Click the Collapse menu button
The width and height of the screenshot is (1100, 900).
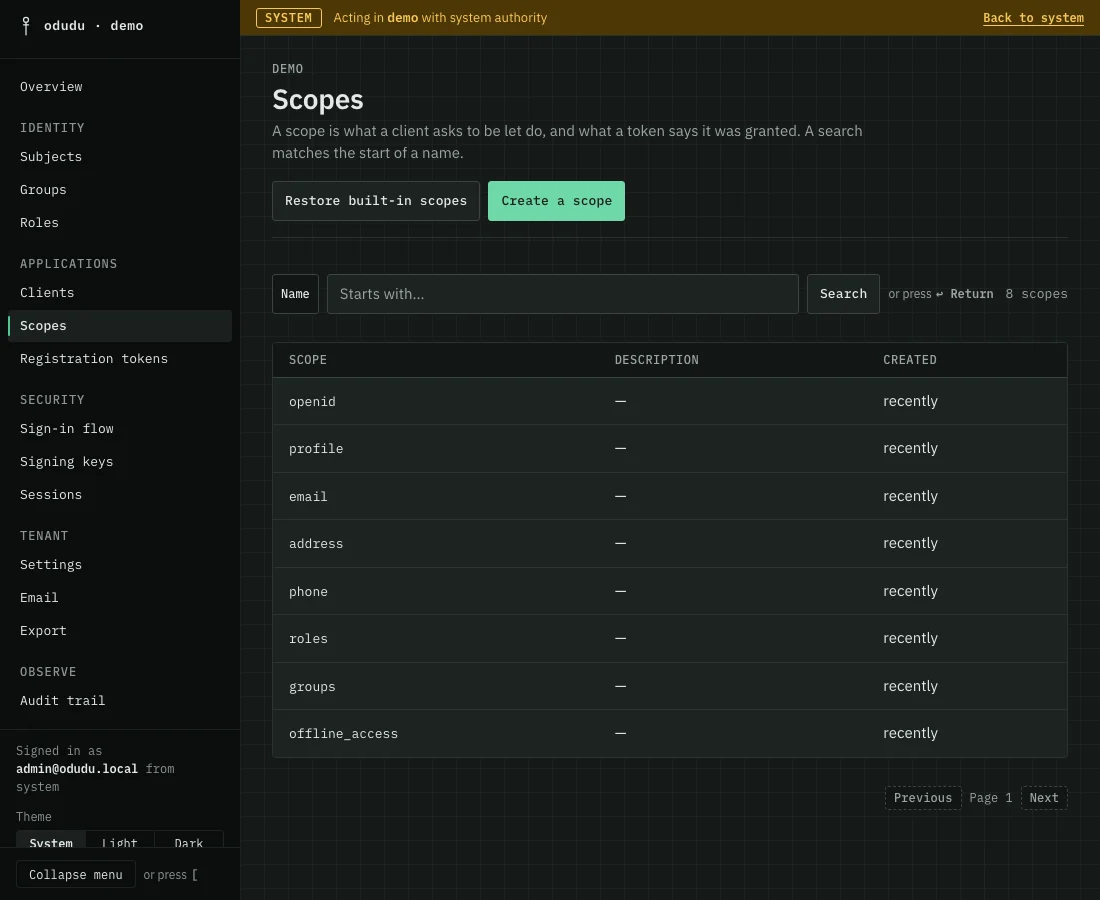[x=76, y=875]
